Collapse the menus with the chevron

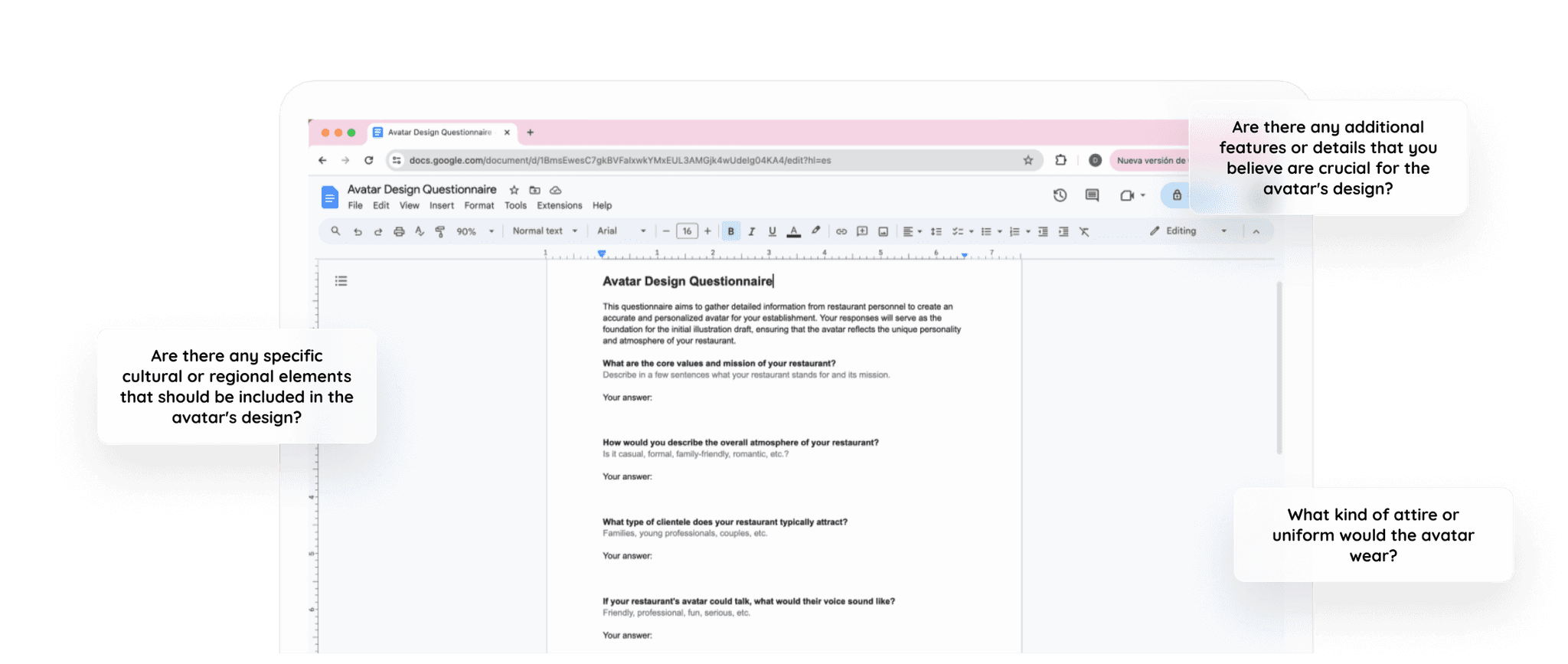point(1256,231)
